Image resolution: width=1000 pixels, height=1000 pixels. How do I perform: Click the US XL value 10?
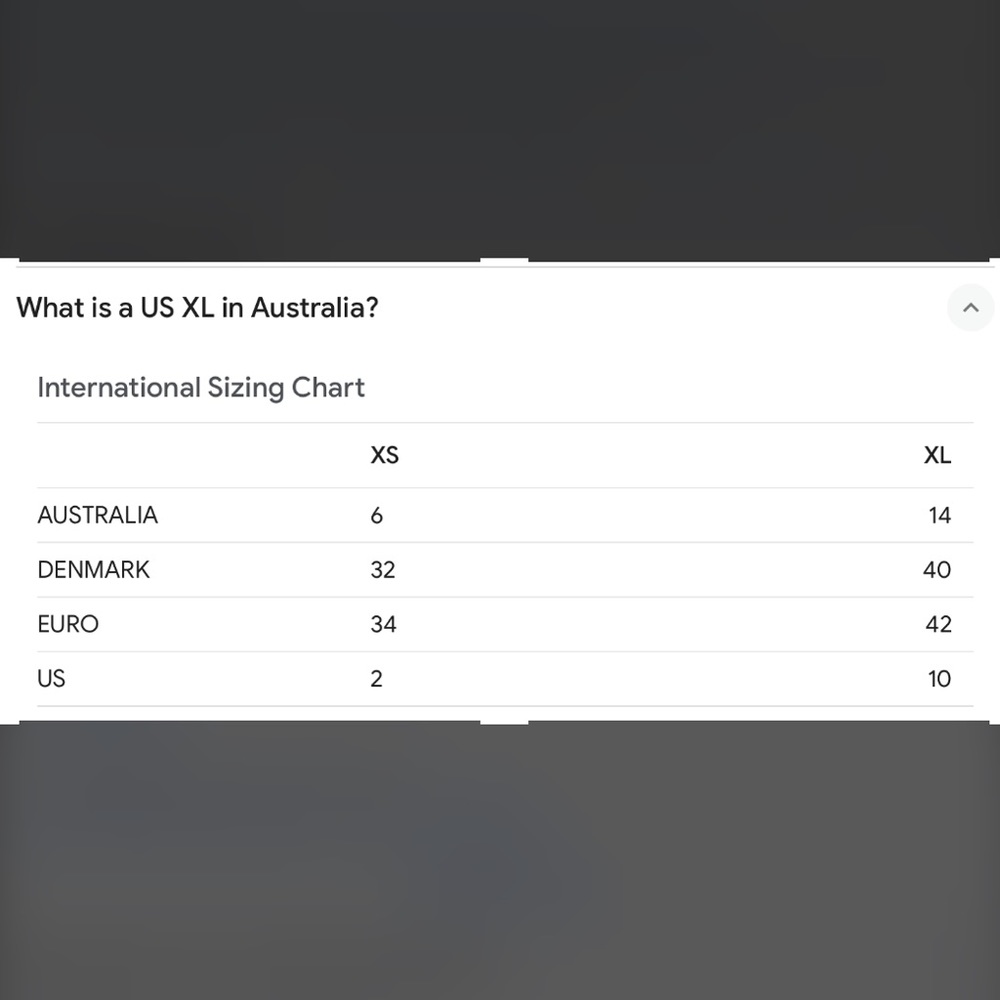(939, 679)
